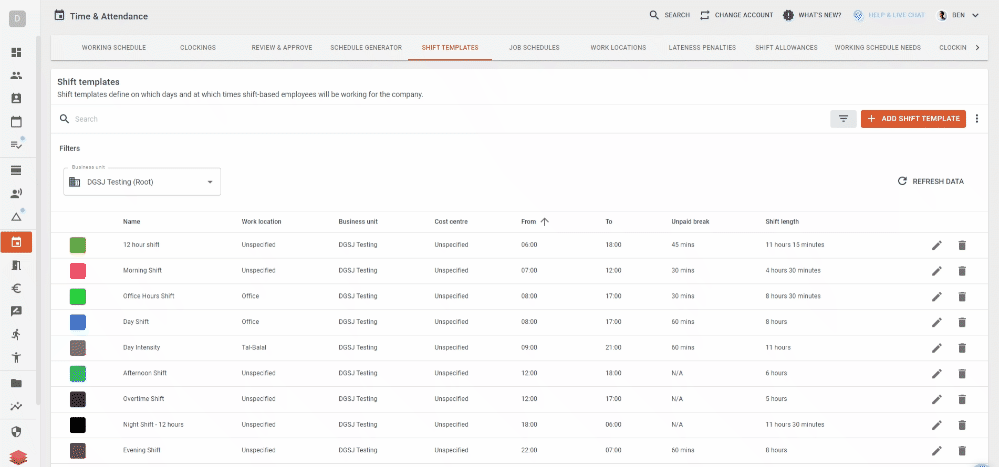Sort by the Shift length column header
This screenshot has width=999, height=467.
tap(782, 222)
